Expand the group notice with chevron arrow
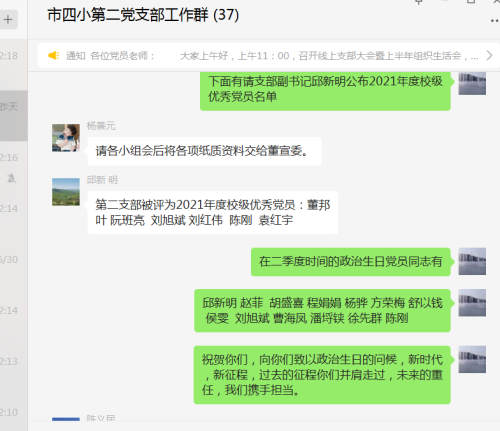Viewport: 500px width, 431px height. (489, 55)
